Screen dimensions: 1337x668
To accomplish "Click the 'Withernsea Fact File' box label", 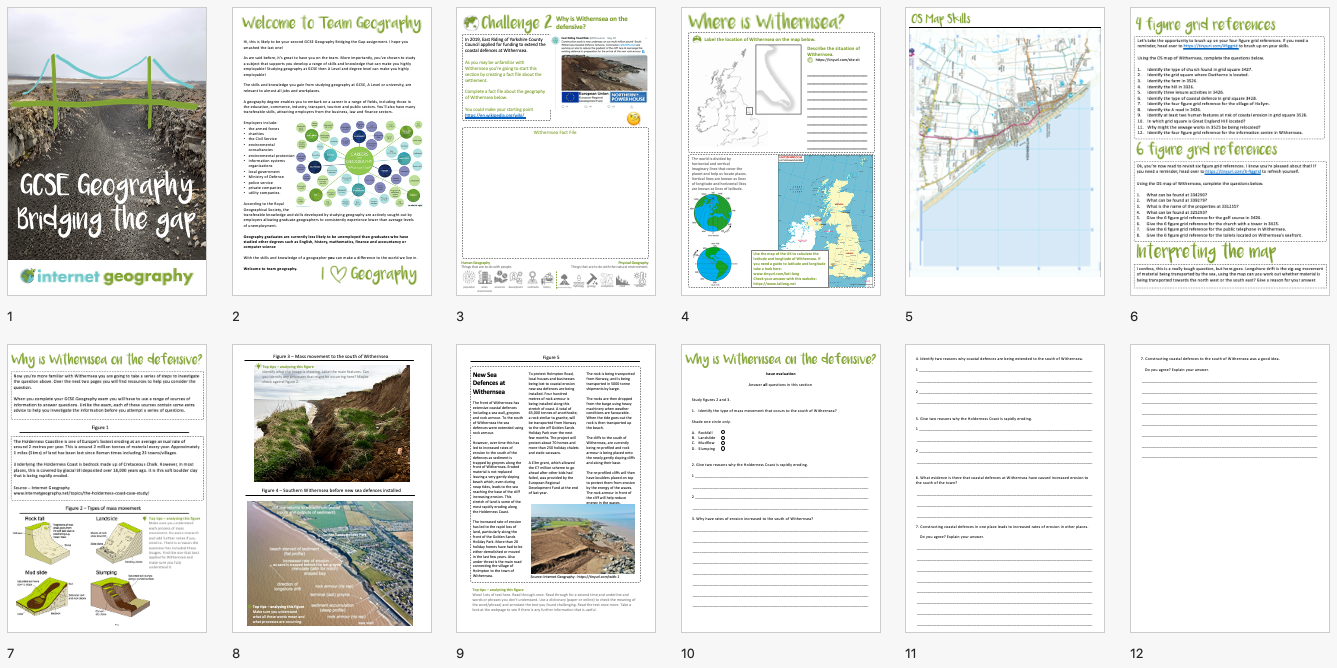I will click(557, 132).
